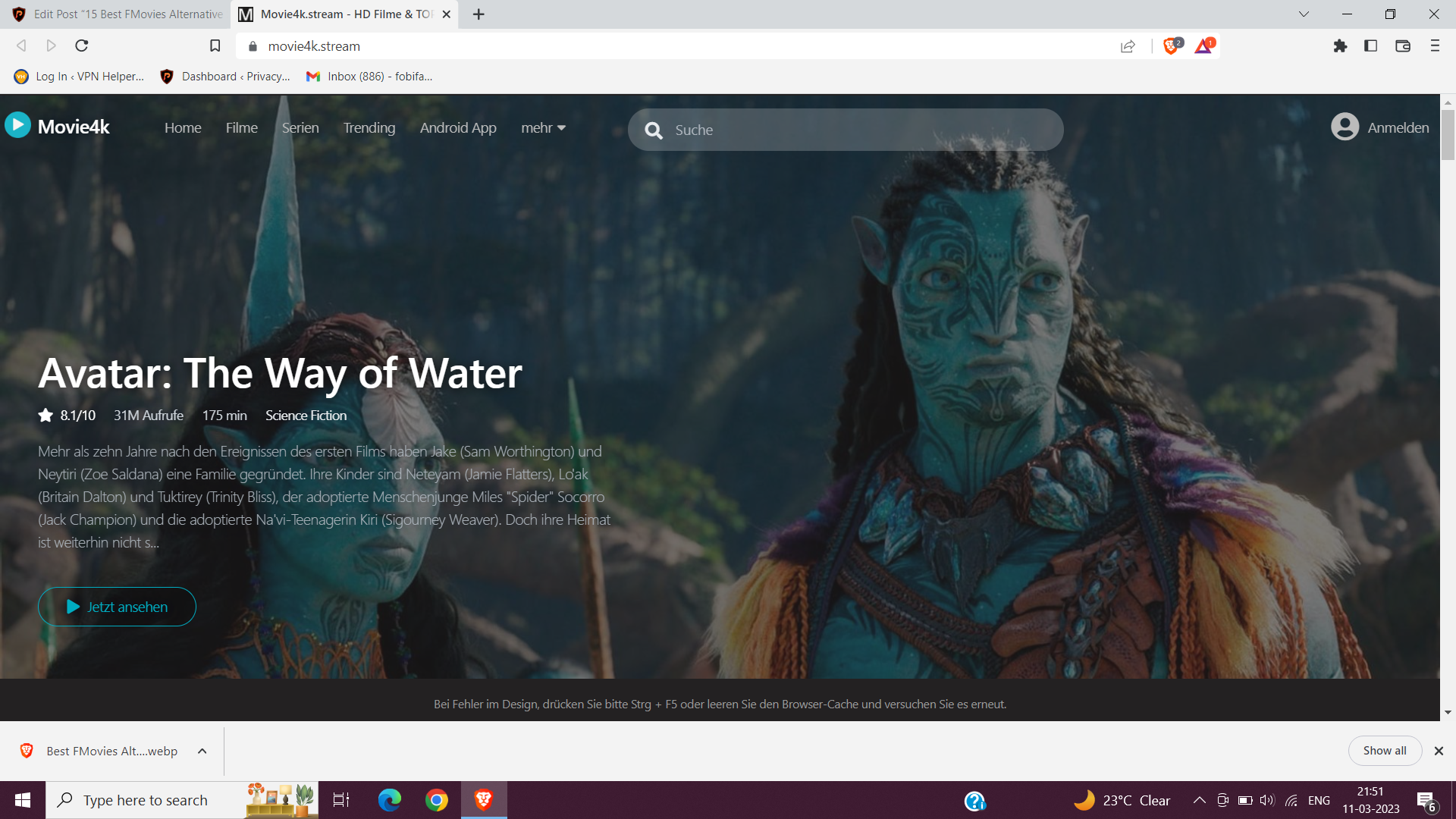This screenshot has height=819, width=1456.
Task: Click the search magnifier icon
Action: [x=654, y=130]
